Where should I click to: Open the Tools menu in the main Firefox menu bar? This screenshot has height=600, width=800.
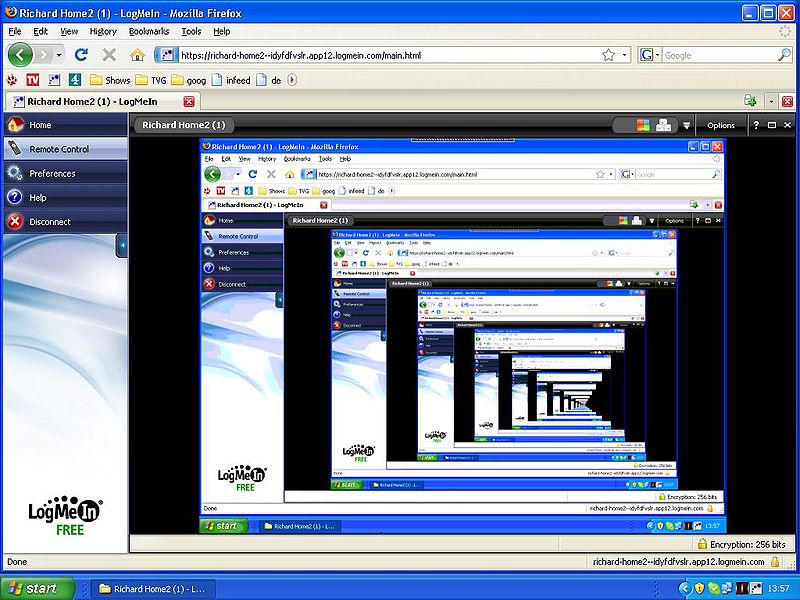pyautogui.click(x=191, y=32)
